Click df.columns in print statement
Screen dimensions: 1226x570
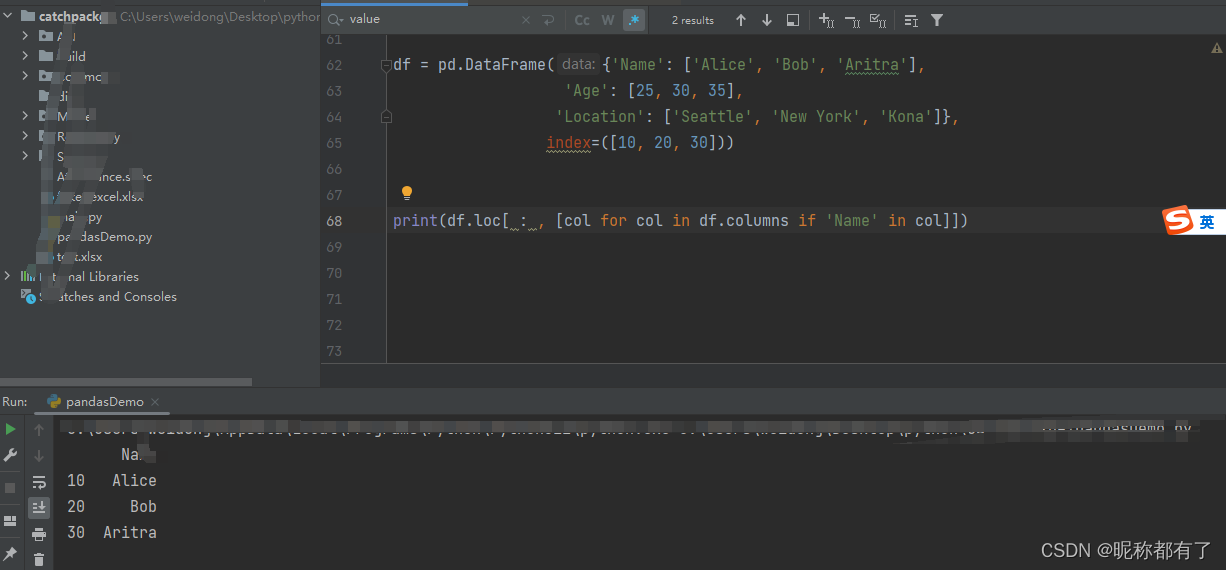[748, 221]
